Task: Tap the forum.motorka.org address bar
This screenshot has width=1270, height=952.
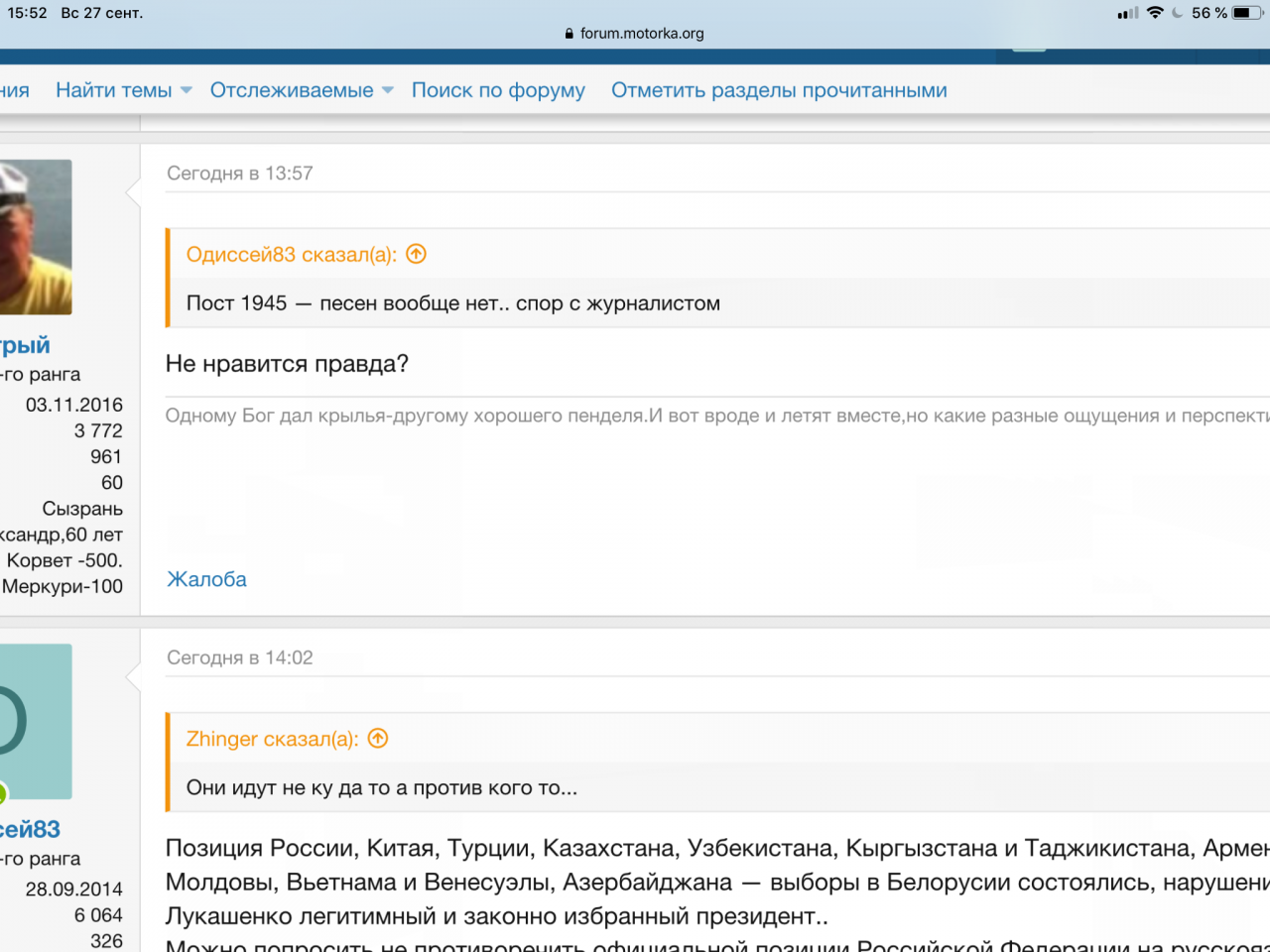Action: click(641, 34)
